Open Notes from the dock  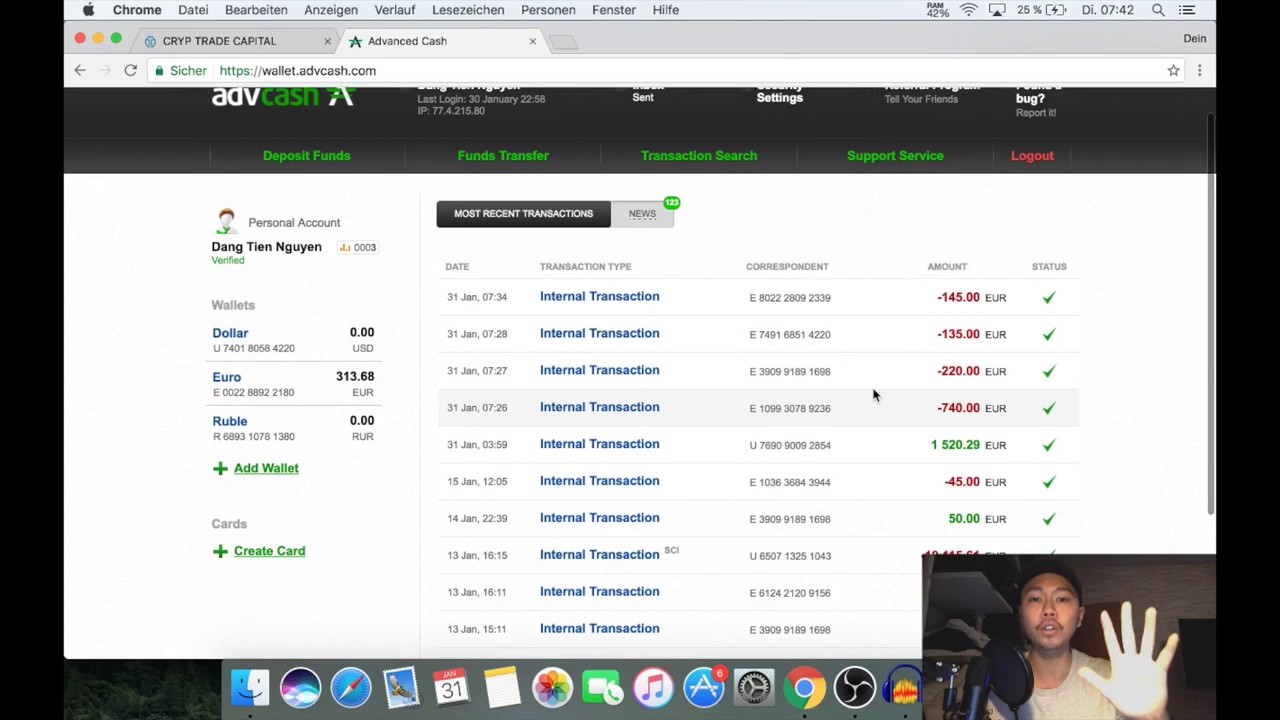[502, 687]
